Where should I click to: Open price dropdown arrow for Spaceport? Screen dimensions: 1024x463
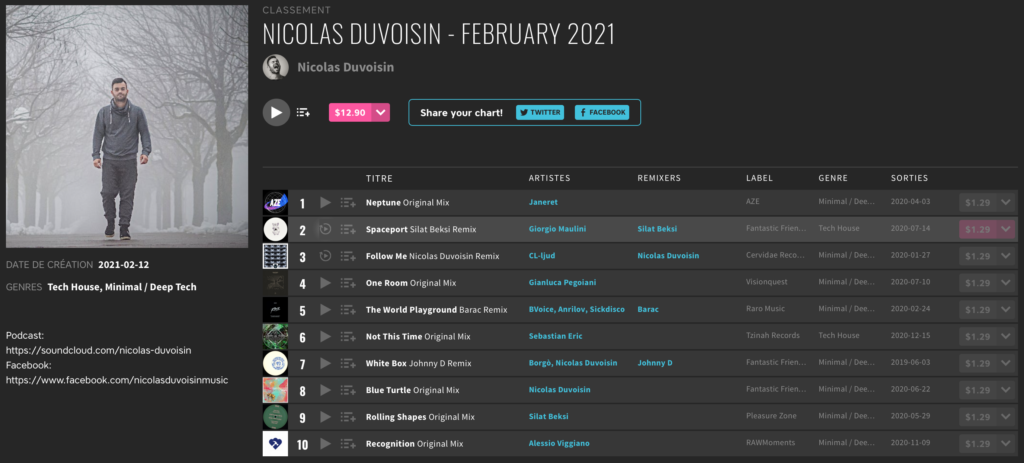[1006, 229]
